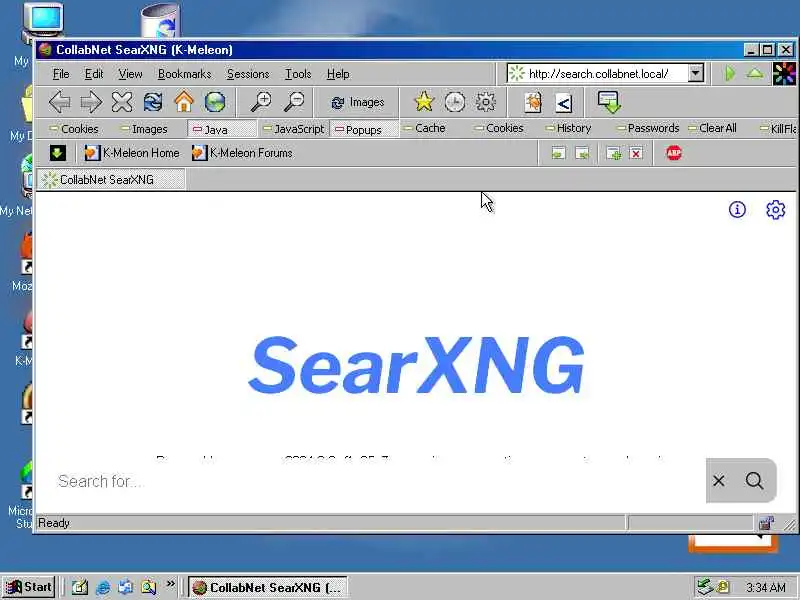Clear the search field with X button
The width and height of the screenshot is (800, 600).
point(719,481)
